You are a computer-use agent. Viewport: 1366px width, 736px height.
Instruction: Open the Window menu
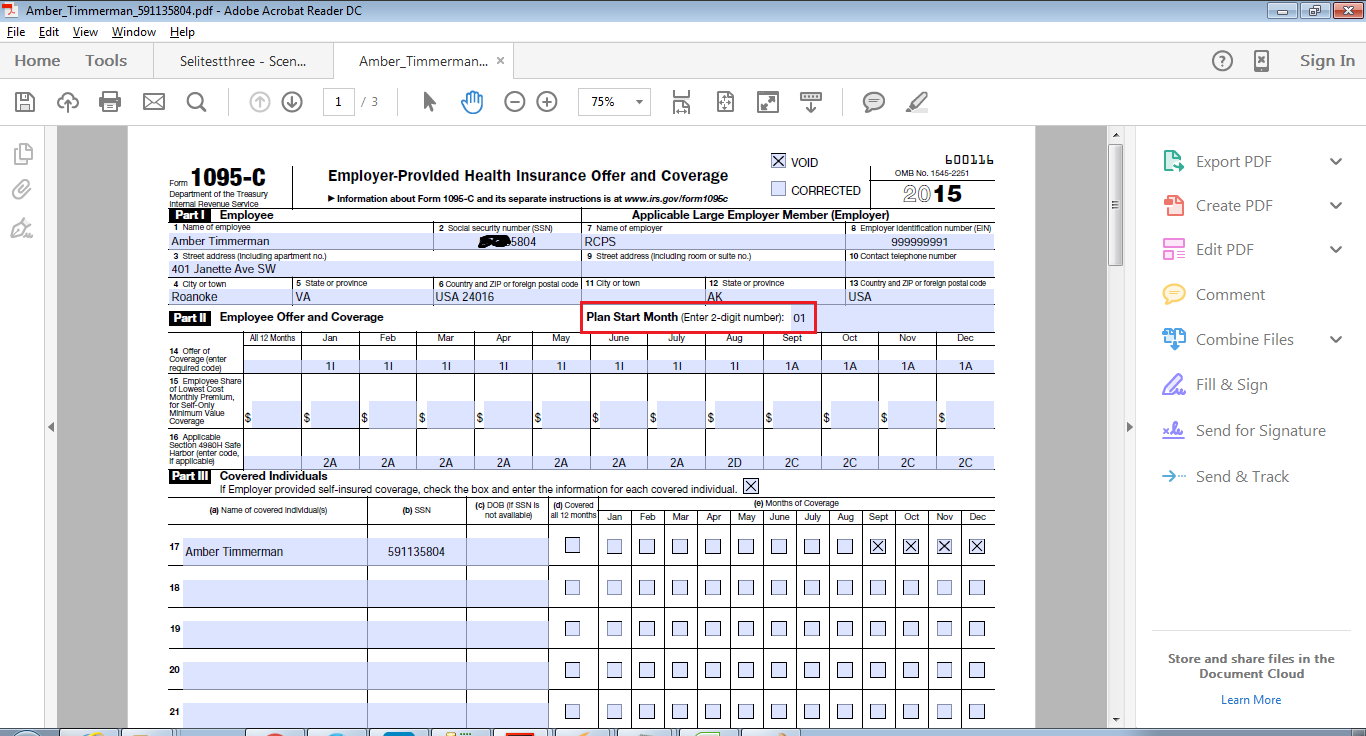point(133,32)
